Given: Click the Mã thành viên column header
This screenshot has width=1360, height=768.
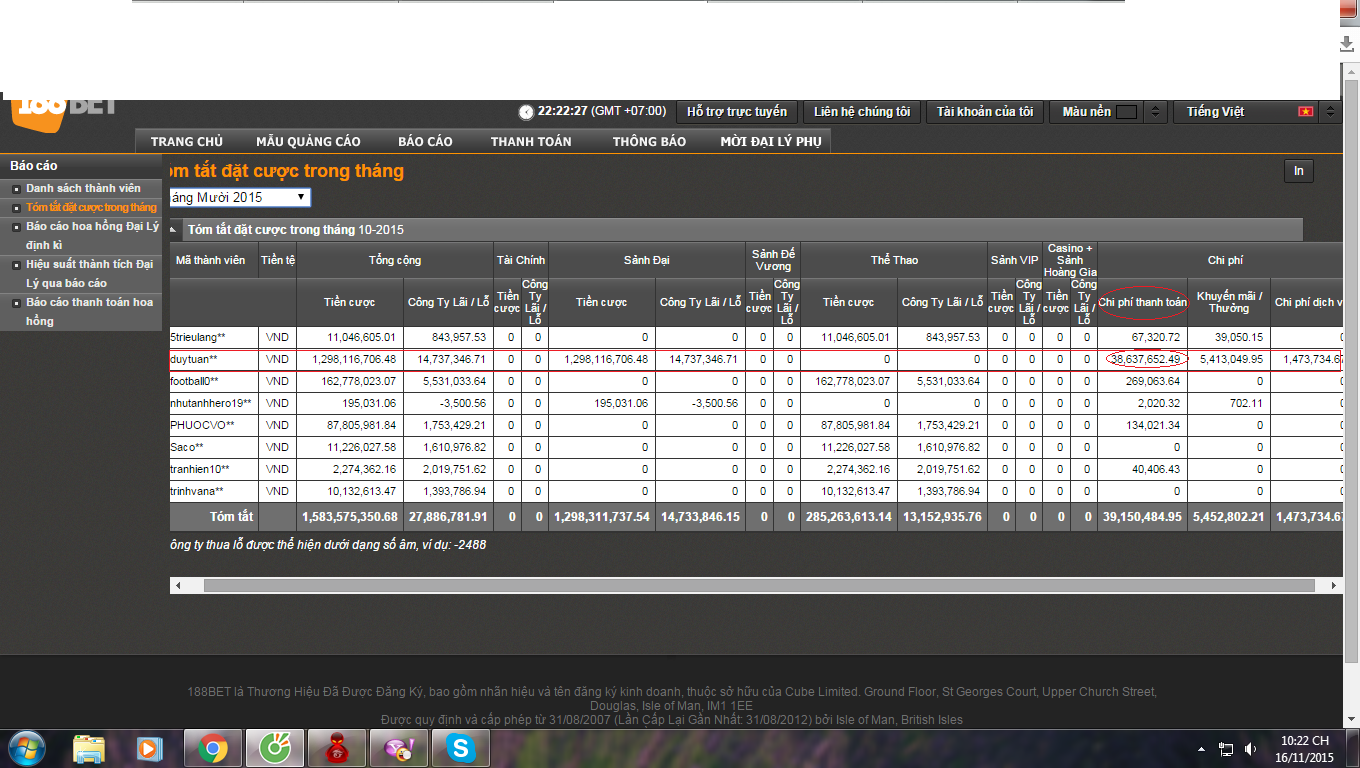Looking at the screenshot, I should point(211,260).
